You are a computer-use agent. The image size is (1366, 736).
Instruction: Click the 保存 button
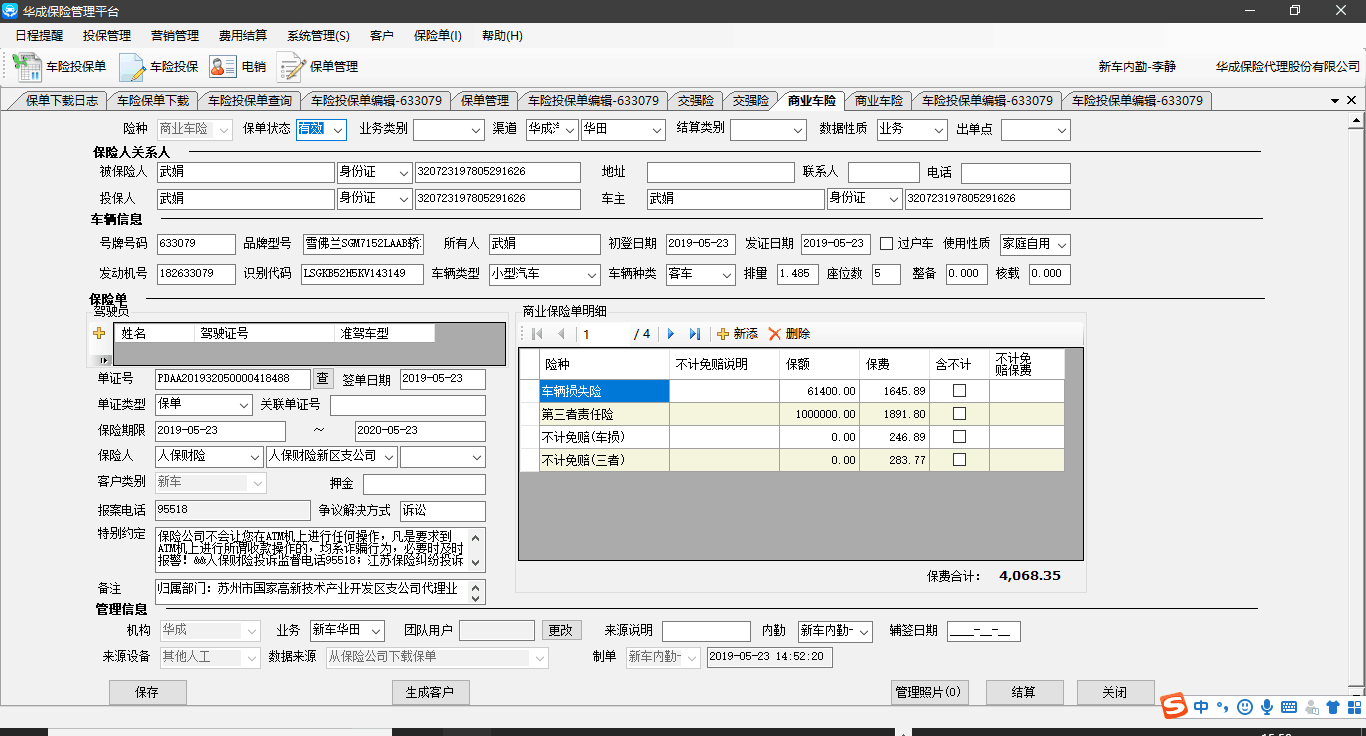coord(147,693)
